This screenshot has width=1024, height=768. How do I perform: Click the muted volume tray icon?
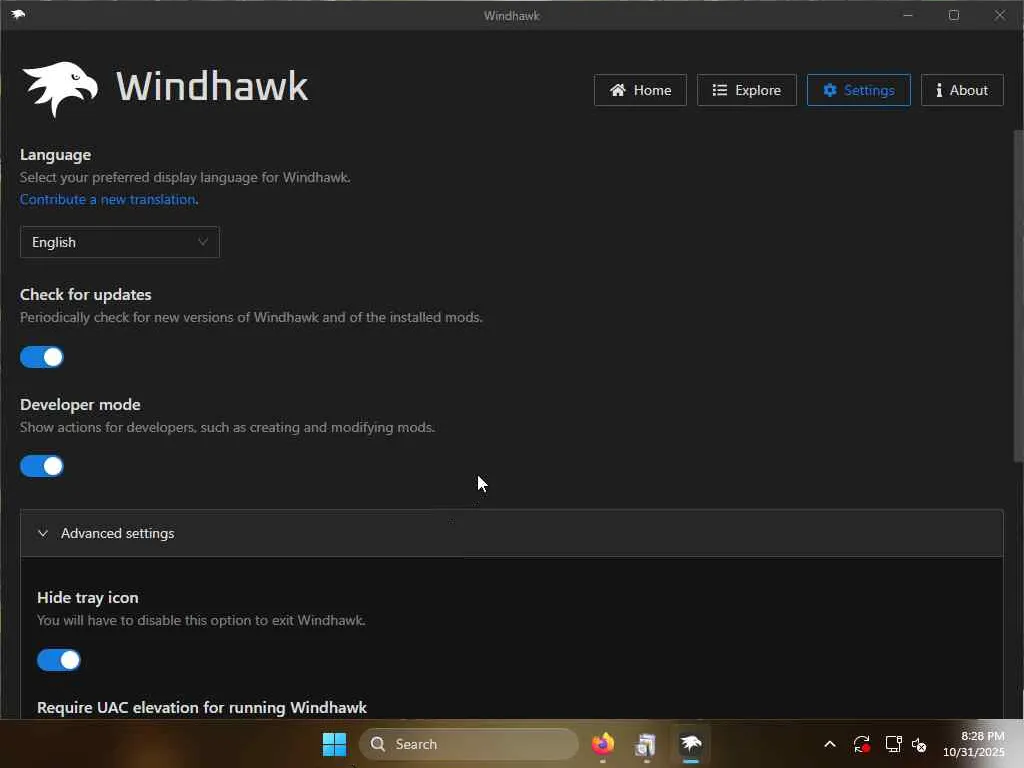click(919, 744)
